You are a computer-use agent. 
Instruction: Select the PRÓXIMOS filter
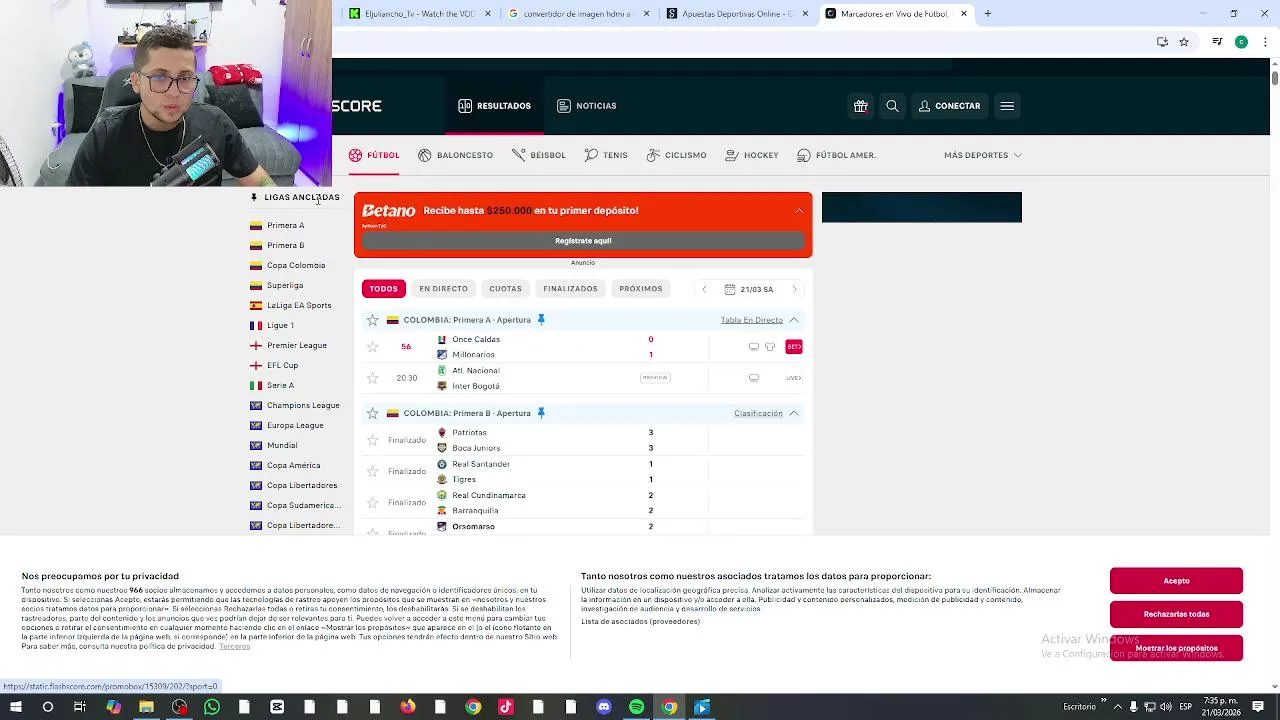641,289
